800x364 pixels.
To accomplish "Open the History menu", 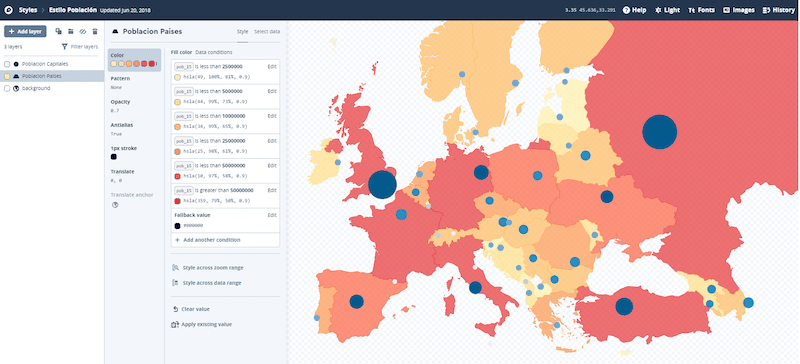I will tap(779, 10).
